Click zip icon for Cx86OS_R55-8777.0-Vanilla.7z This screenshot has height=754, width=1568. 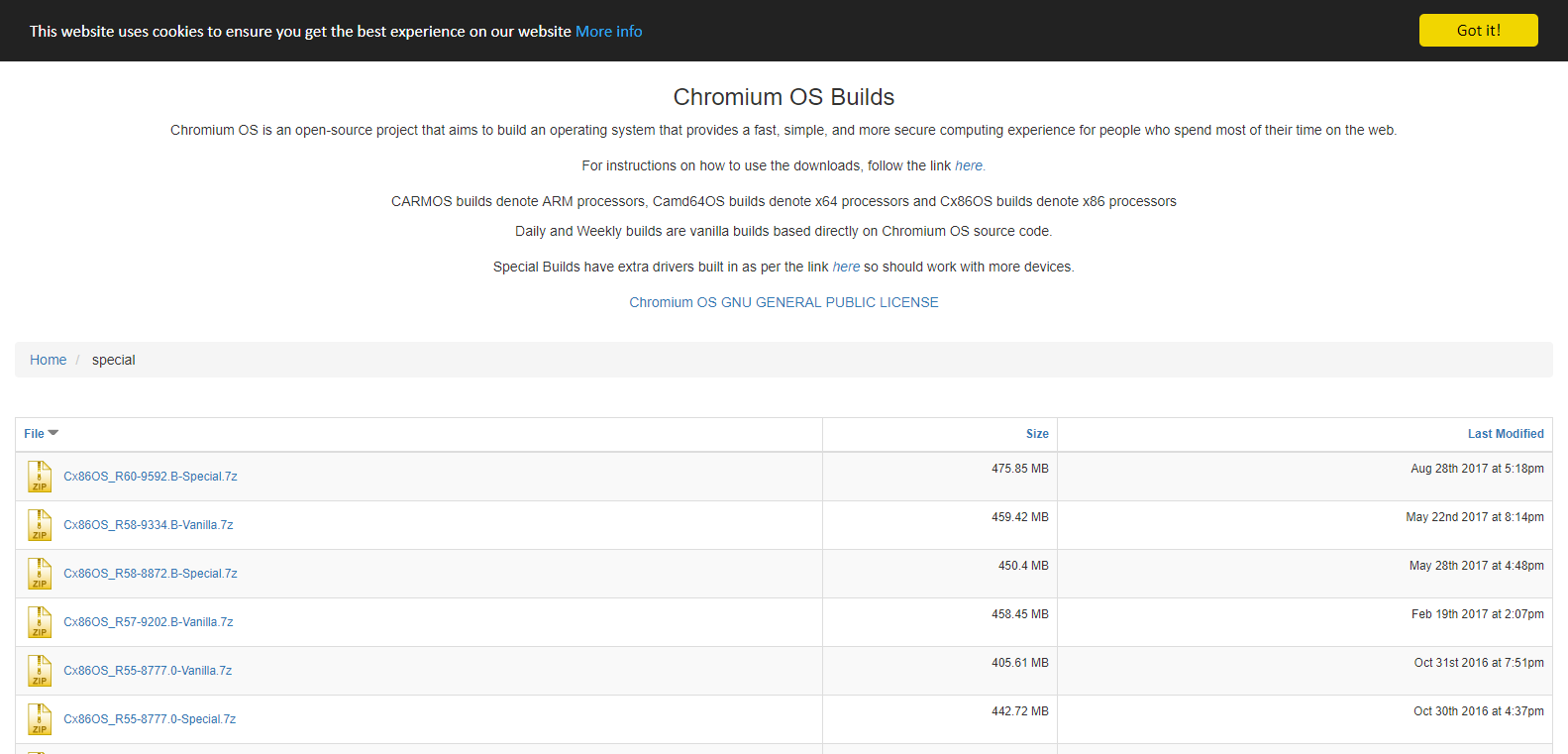[x=40, y=671]
